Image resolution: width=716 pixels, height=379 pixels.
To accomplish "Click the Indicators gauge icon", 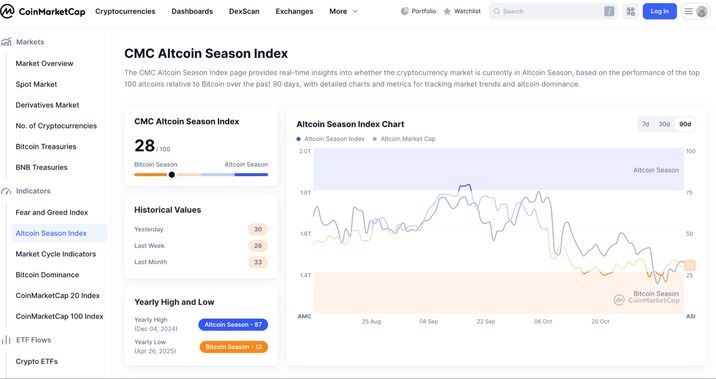I will pos(6,191).
